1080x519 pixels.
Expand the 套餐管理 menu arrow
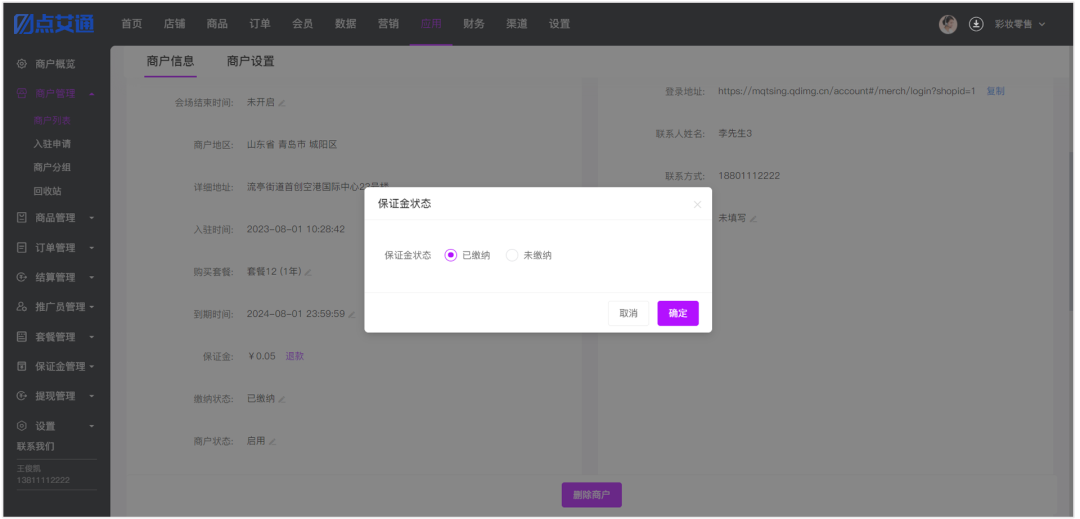[92, 337]
